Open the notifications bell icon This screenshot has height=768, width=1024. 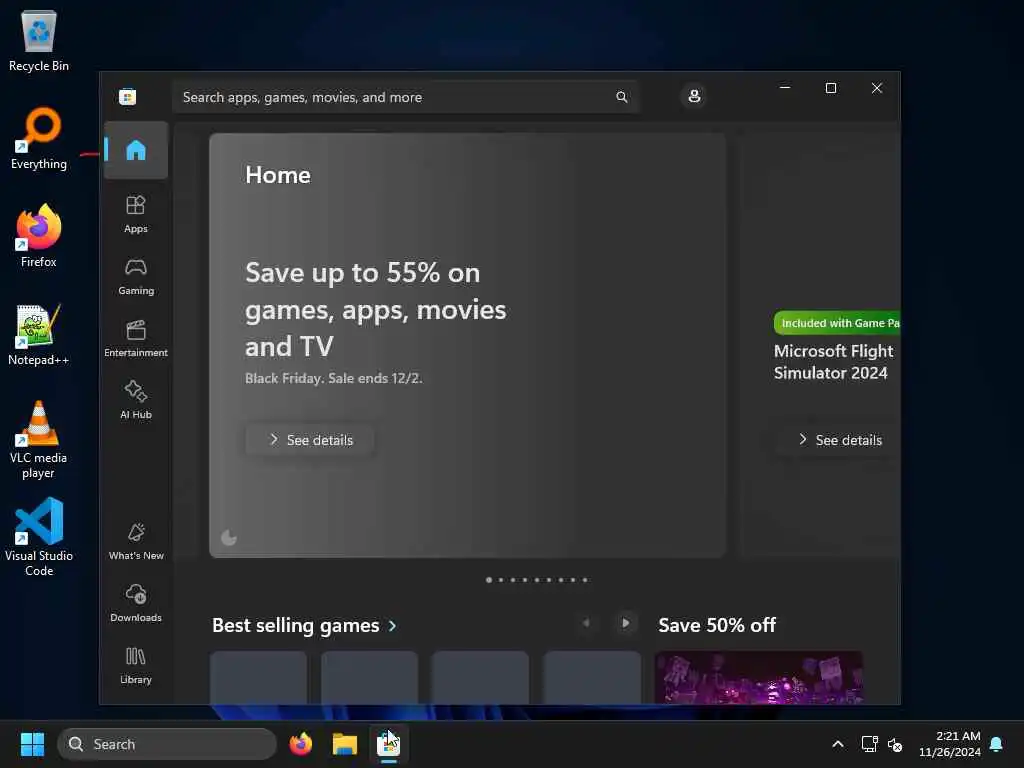coord(997,744)
